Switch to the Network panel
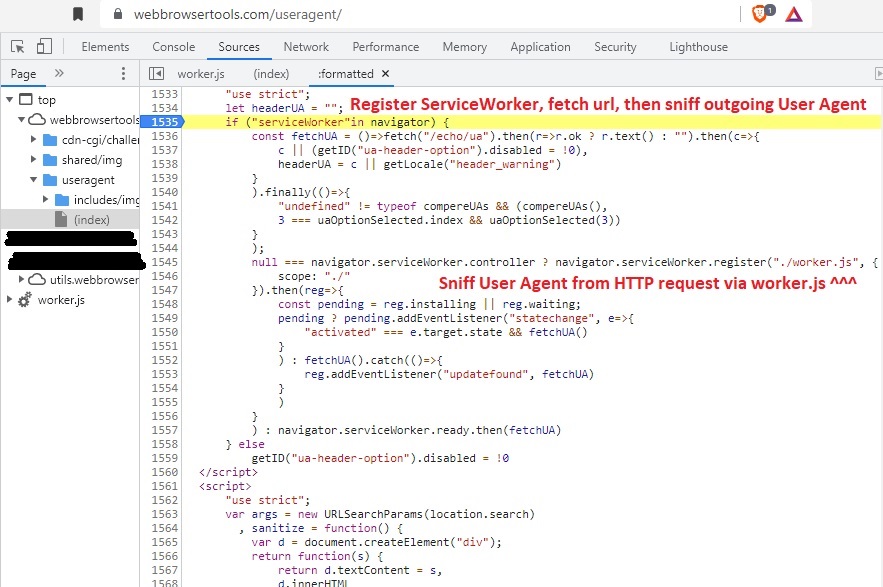The width and height of the screenshot is (883, 587). (306, 46)
